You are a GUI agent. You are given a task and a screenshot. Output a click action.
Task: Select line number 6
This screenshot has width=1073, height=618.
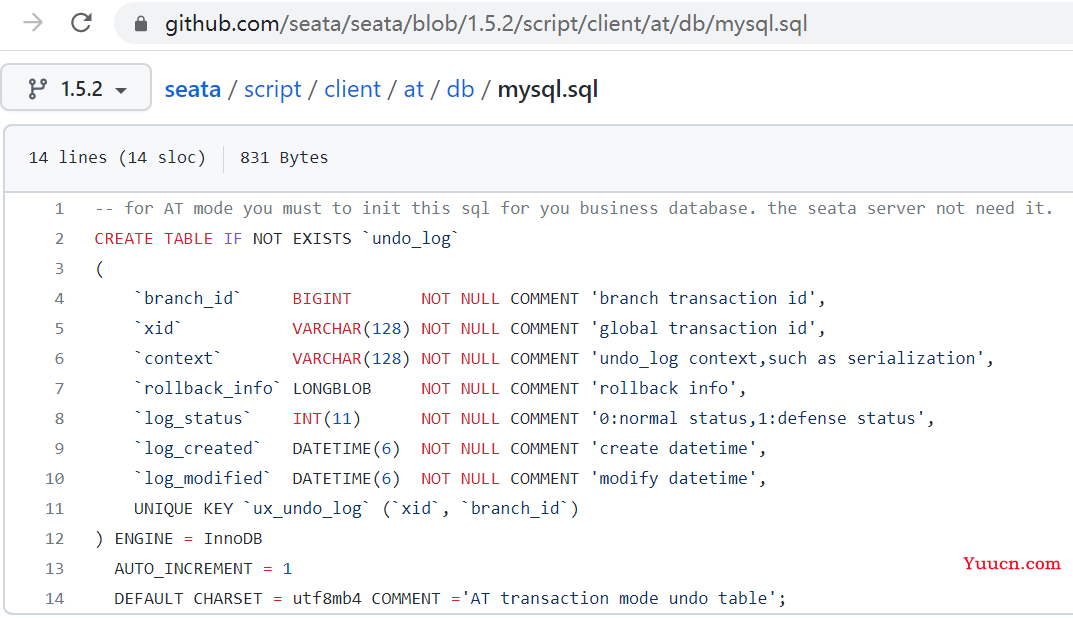click(60, 359)
